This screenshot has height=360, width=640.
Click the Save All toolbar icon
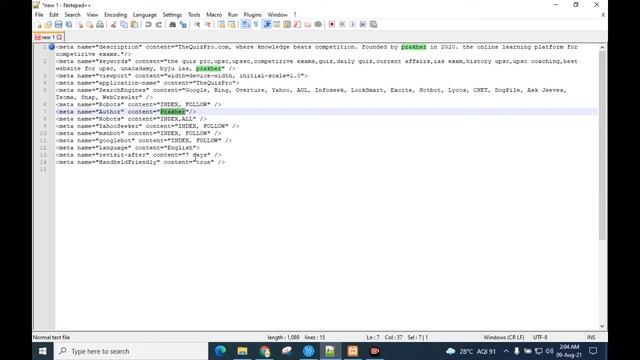pyautogui.click(x=69, y=24)
